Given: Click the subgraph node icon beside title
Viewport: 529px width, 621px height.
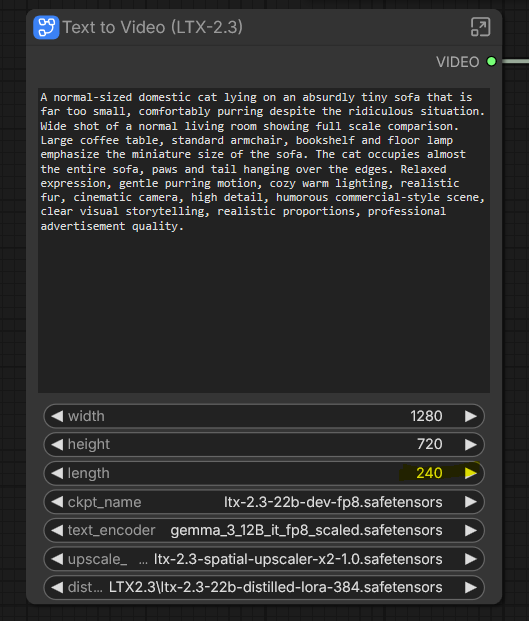Looking at the screenshot, I should click(46, 27).
